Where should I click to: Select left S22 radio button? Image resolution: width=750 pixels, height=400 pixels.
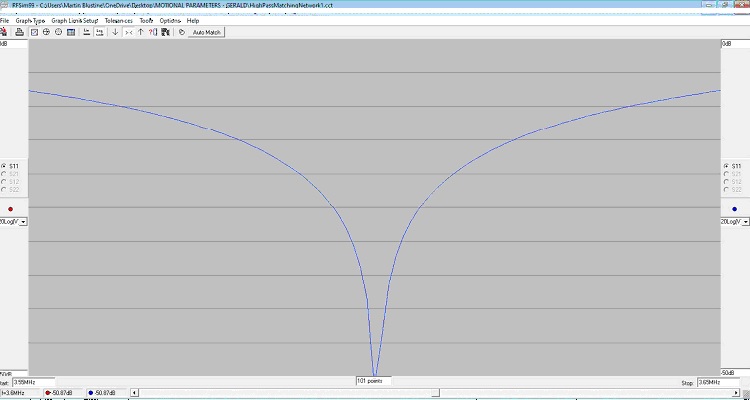4,190
